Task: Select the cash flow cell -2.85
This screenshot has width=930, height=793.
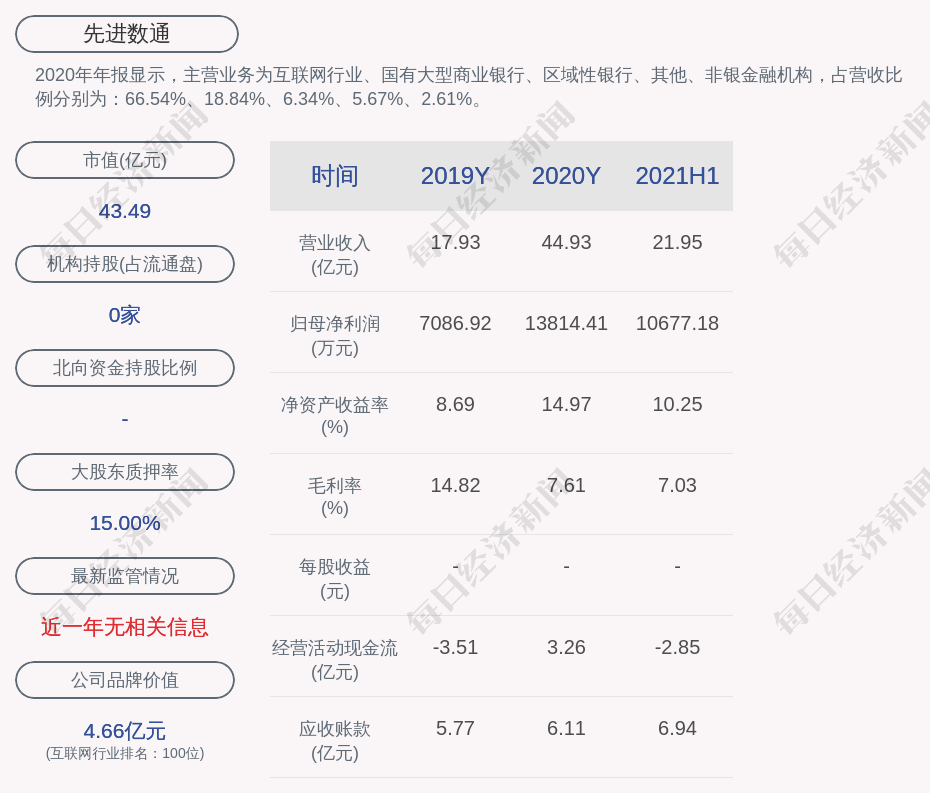Action: 677,647
